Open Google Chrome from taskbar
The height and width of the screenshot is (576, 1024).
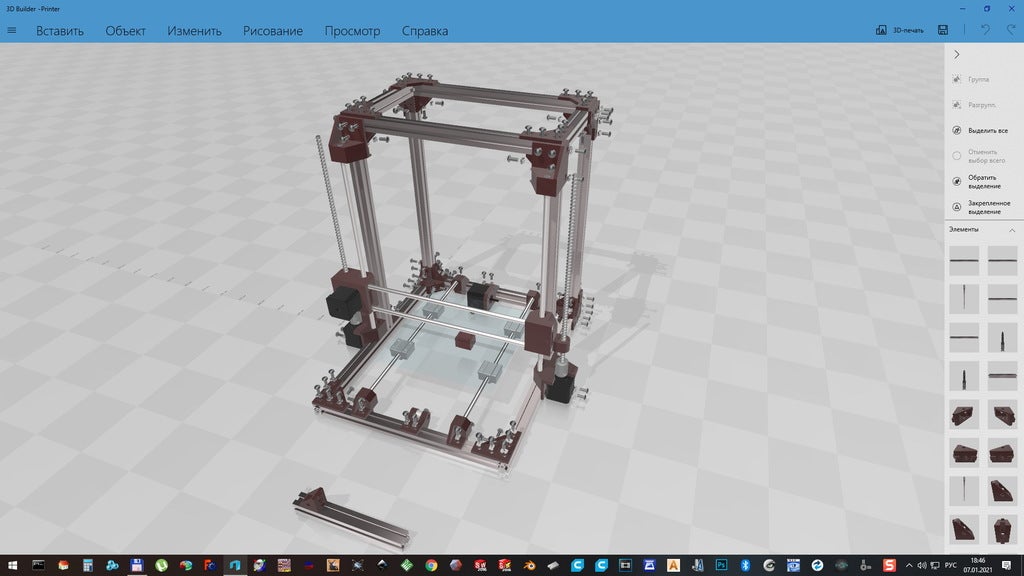point(431,565)
